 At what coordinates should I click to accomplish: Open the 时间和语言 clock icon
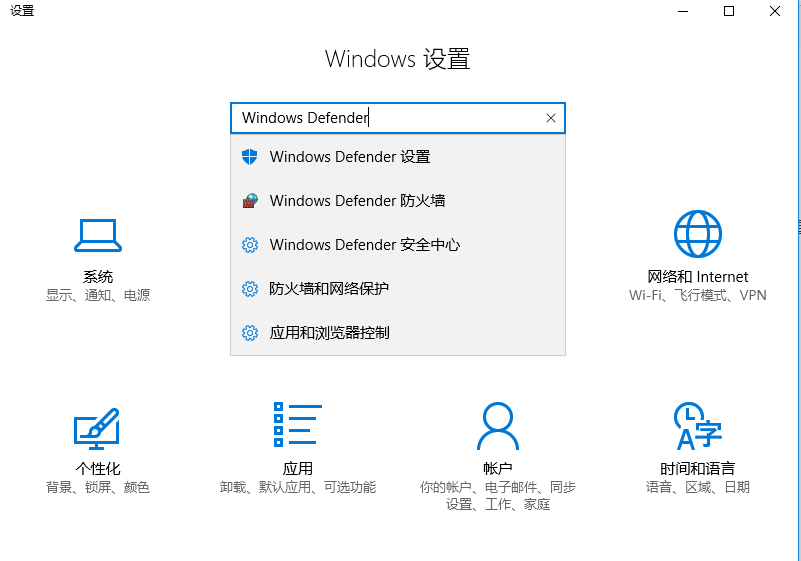tap(697, 427)
